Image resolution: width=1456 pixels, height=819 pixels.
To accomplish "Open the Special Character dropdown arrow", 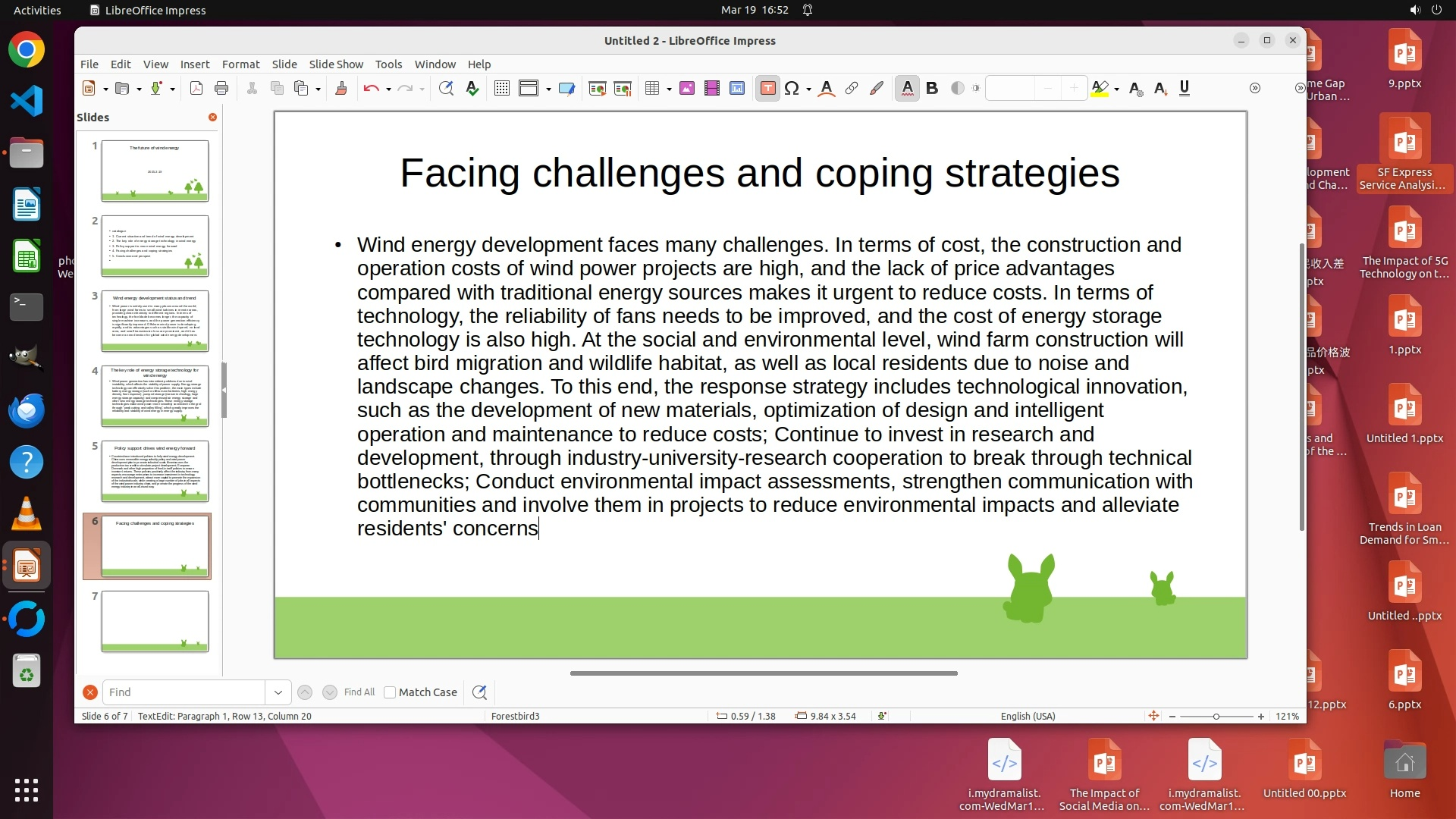I will tap(808, 89).
